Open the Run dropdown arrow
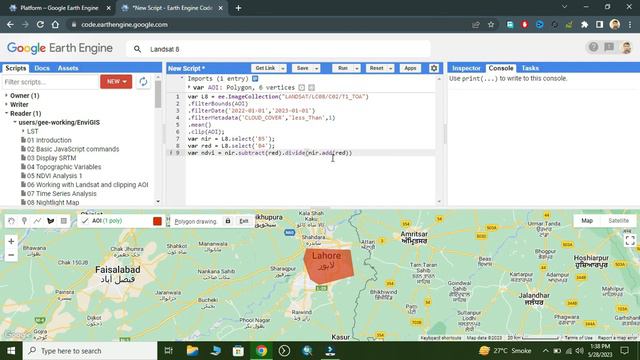 pyautogui.click(x=356, y=68)
